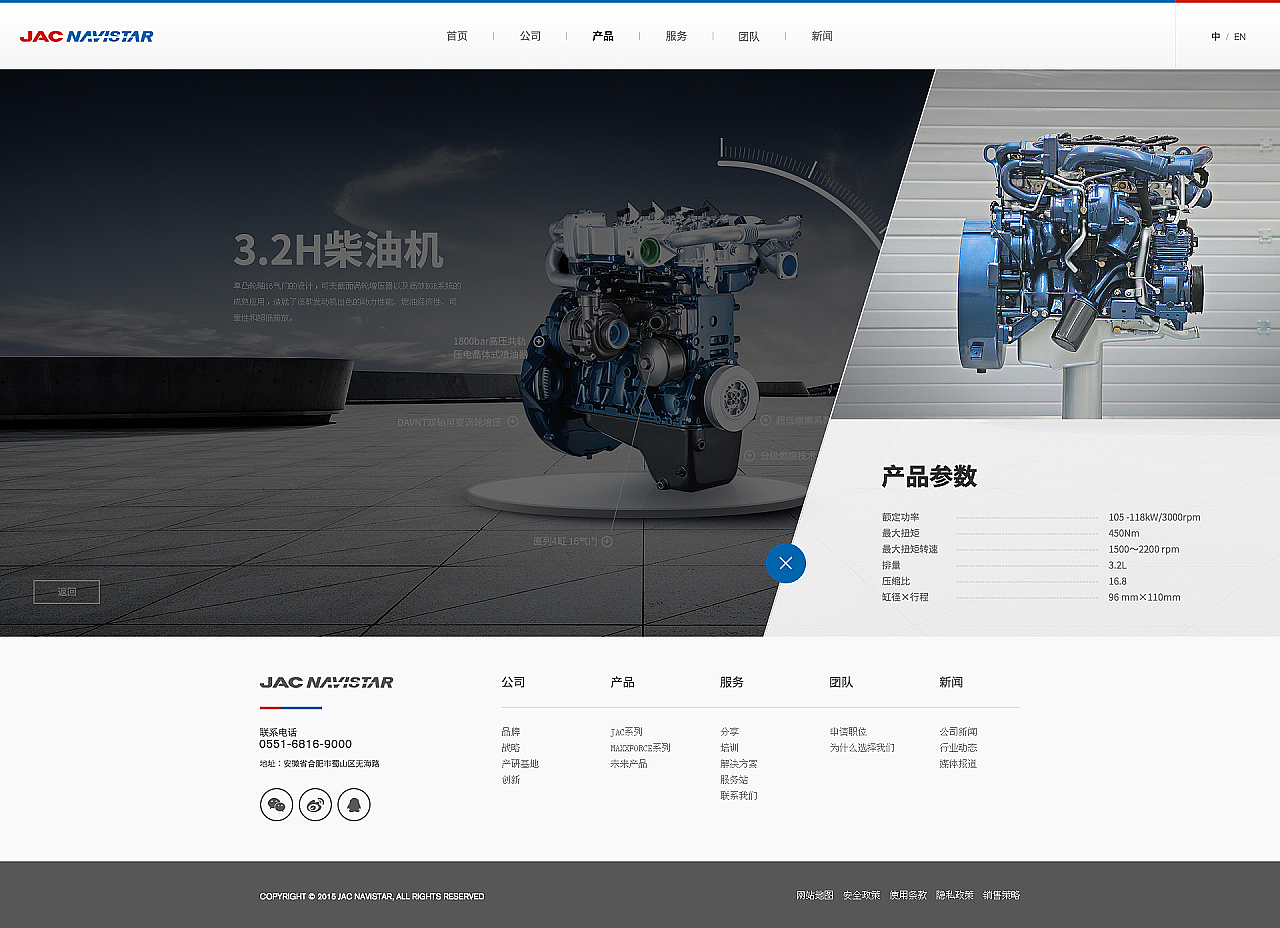Open 销售策略 in bottom bar
The height and width of the screenshot is (928, 1280).
pyautogui.click(x=1002, y=896)
